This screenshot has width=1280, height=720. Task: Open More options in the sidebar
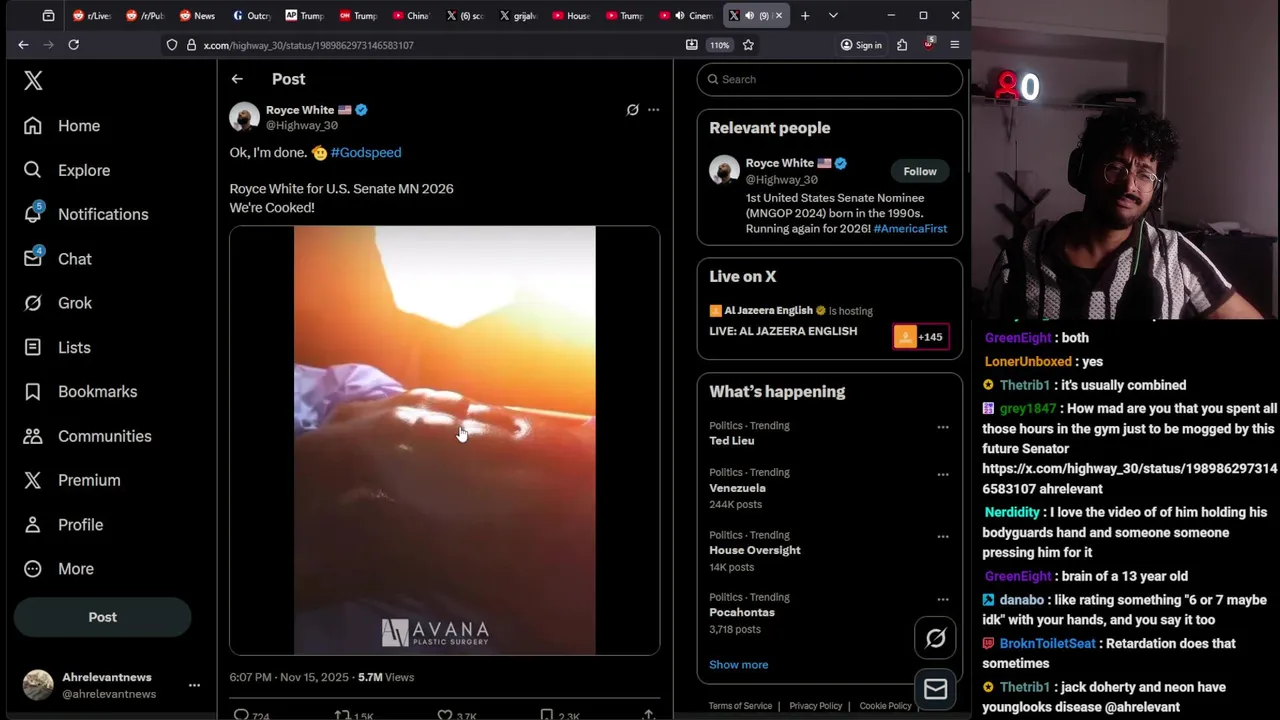58,569
